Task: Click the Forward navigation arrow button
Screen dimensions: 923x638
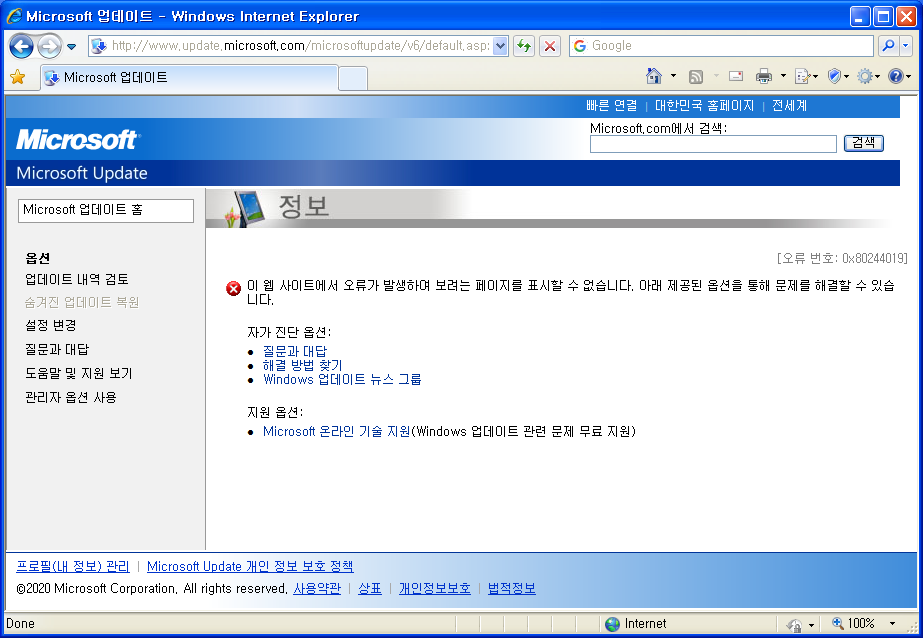Action: [49, 46]
